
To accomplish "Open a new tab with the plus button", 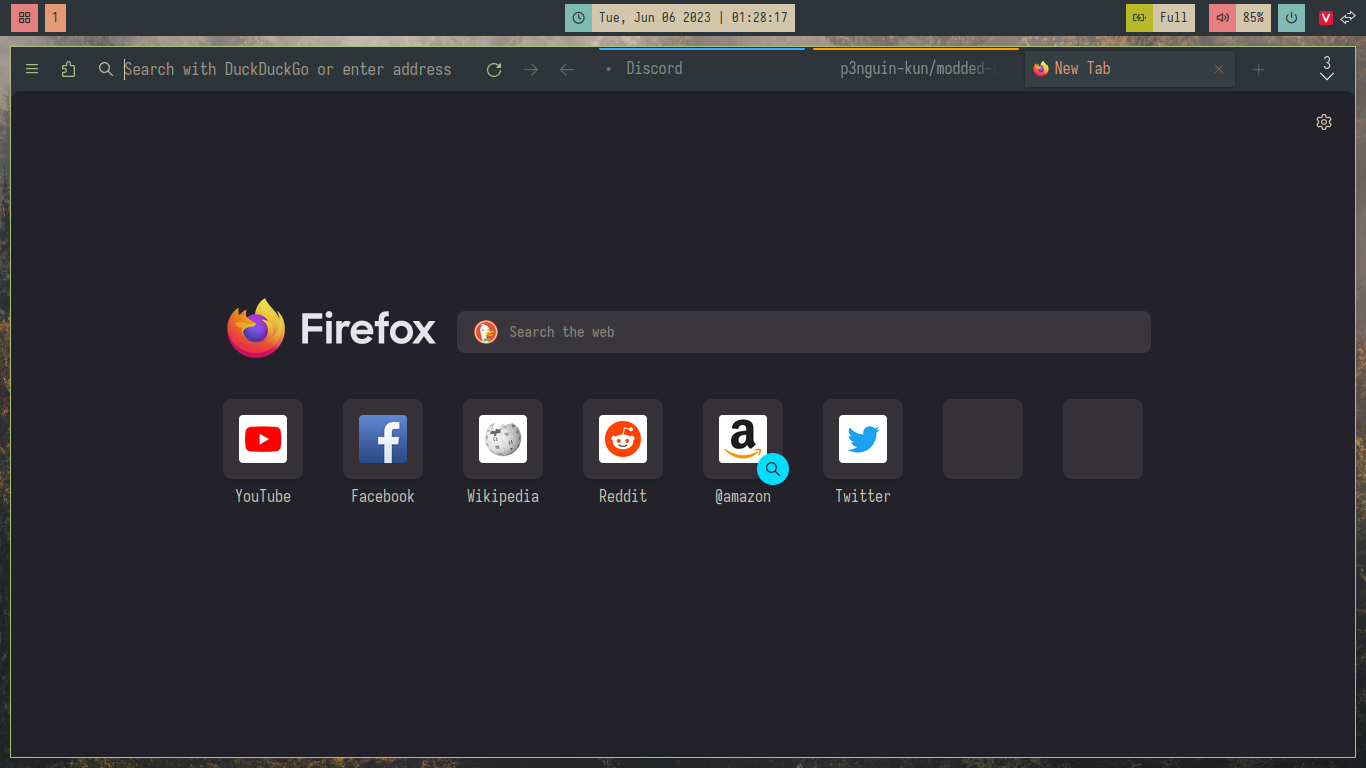I will click(1259, 69).
